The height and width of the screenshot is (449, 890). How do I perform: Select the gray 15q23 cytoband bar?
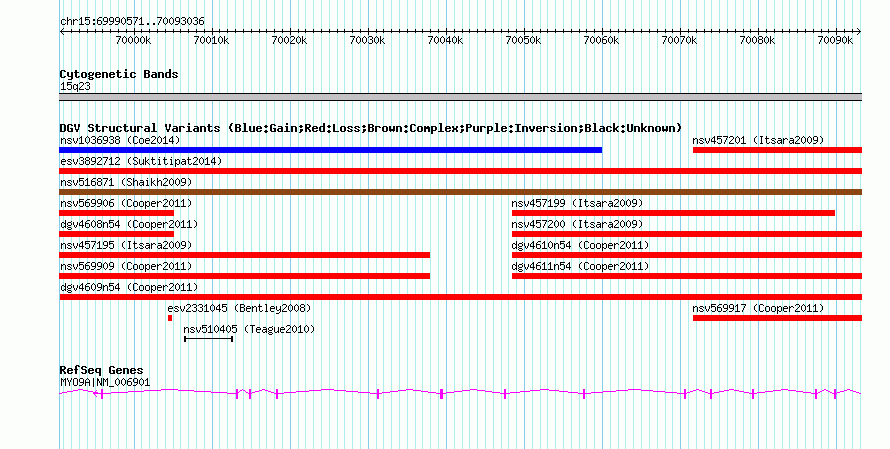click(x=460, y=97)
